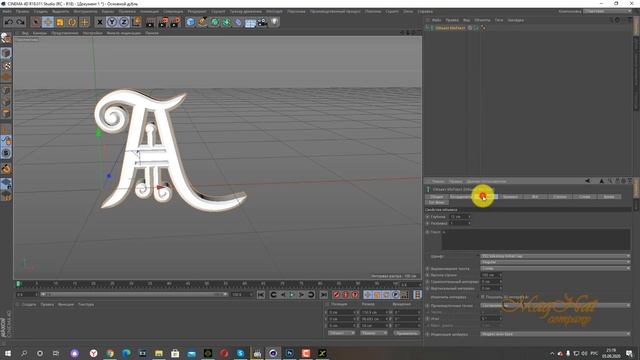Click the Применить button
This screenshot has height=360, width=640.
click(407, 333)
